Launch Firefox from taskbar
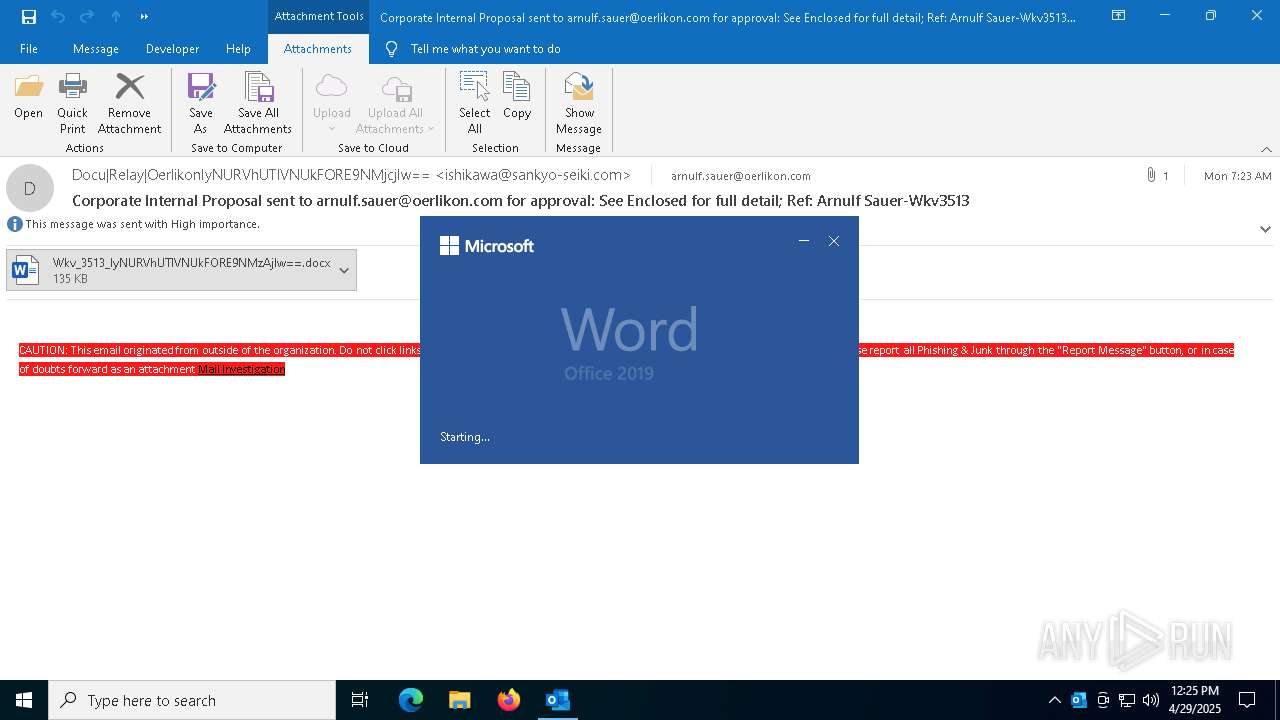 tap(509, 700)
